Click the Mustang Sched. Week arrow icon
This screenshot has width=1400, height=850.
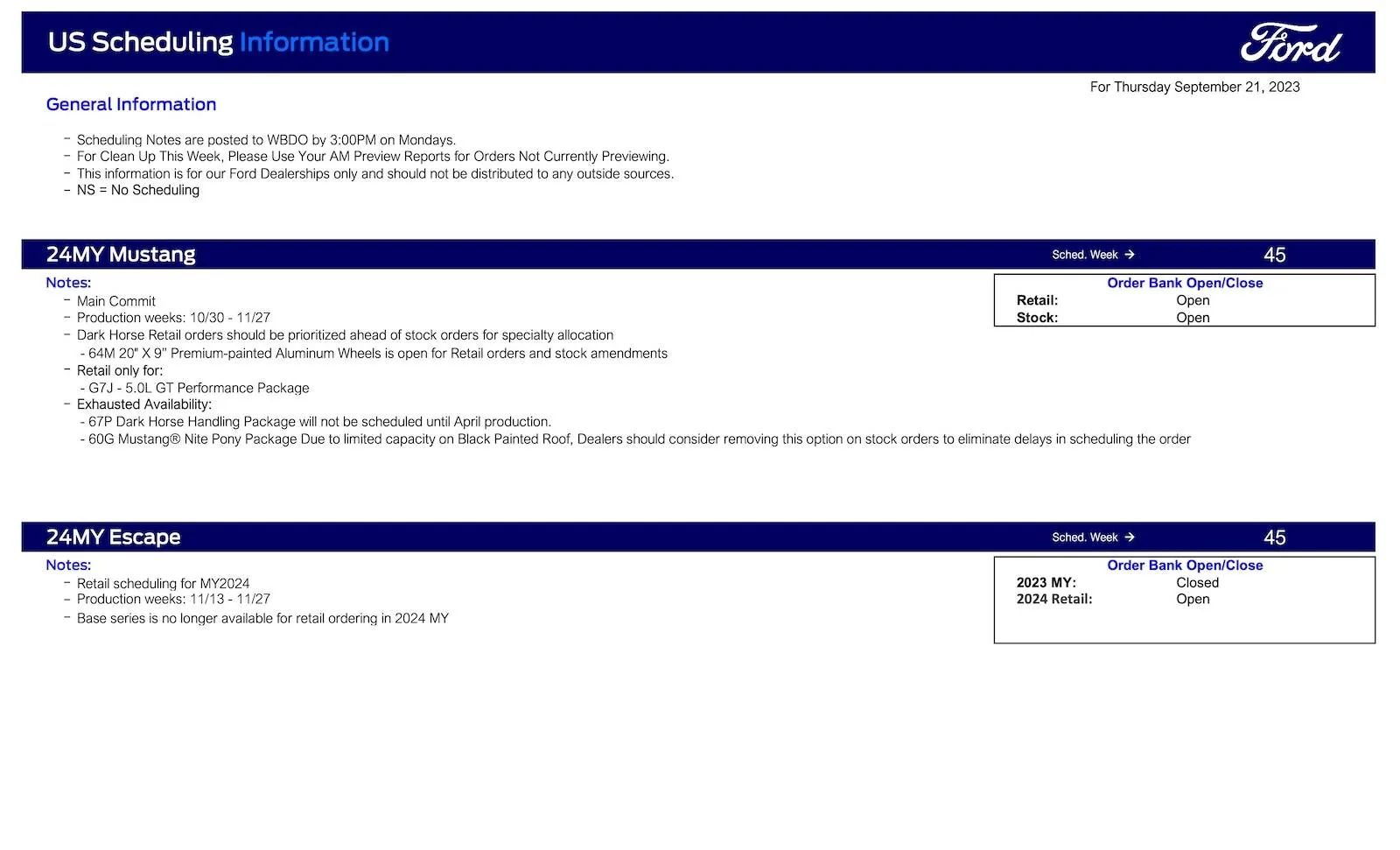(x=1130, y=255)
